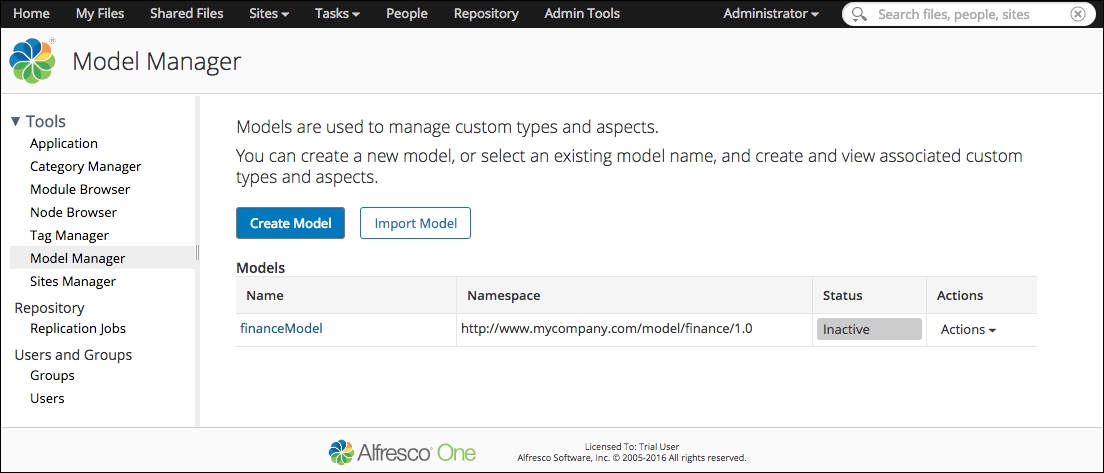Screen dimensions: 1104x473
Task: Open Actions dropdown for financeModel
Action: (x=968, y=329)
